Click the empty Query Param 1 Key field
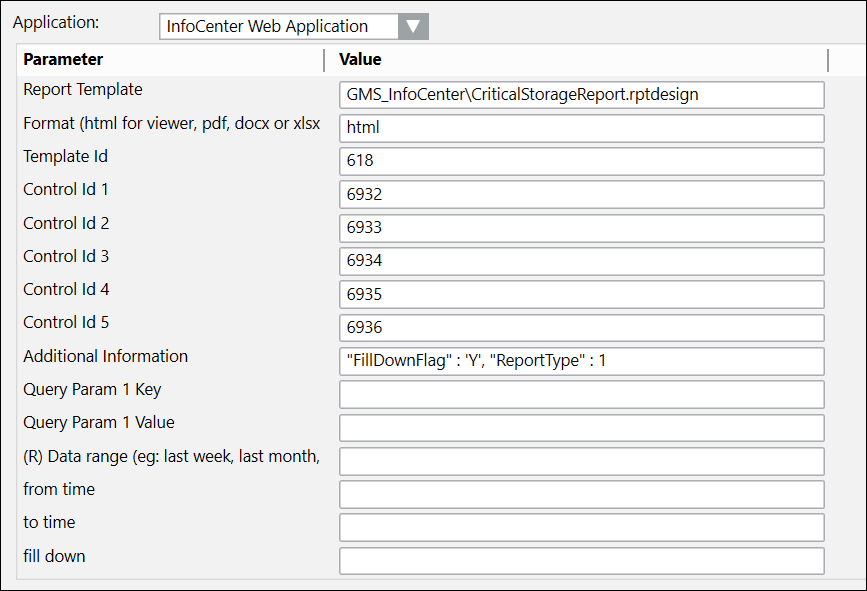Screen dimensions: 867x591 pos(581,394)
